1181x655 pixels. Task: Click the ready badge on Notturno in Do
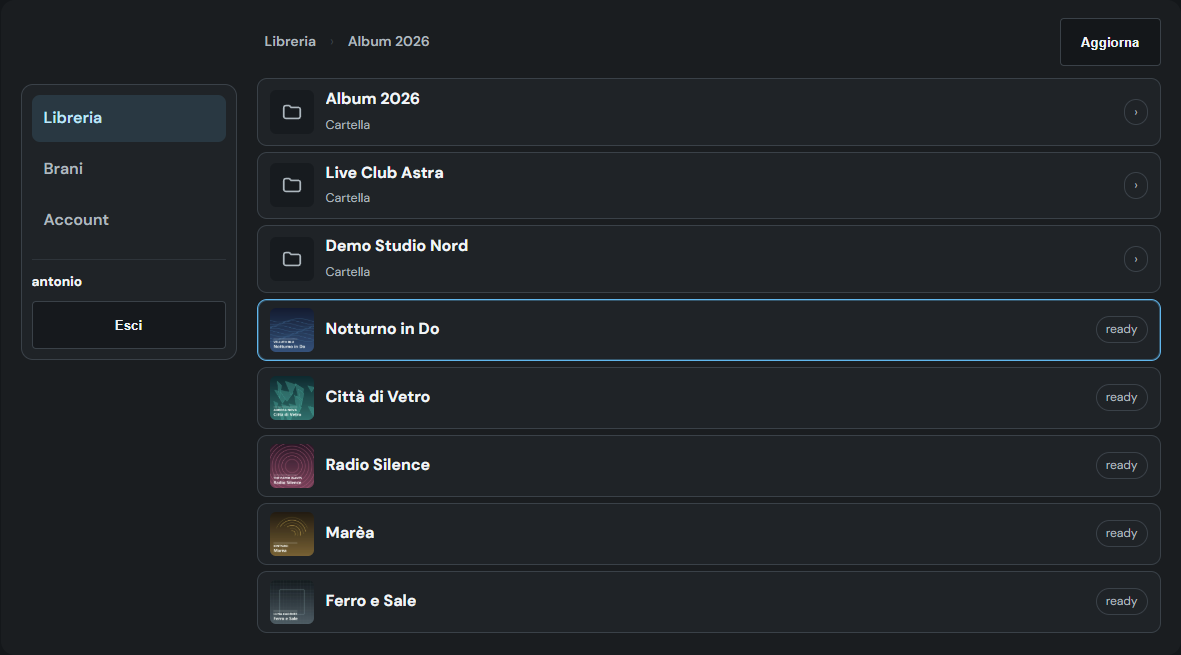[x=1121, y=330]
